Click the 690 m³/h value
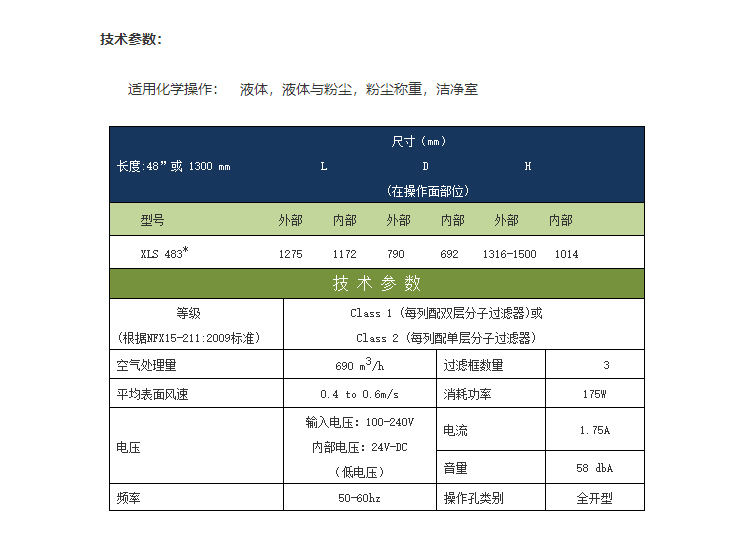750x535 pixels. [x=360, y=364]
